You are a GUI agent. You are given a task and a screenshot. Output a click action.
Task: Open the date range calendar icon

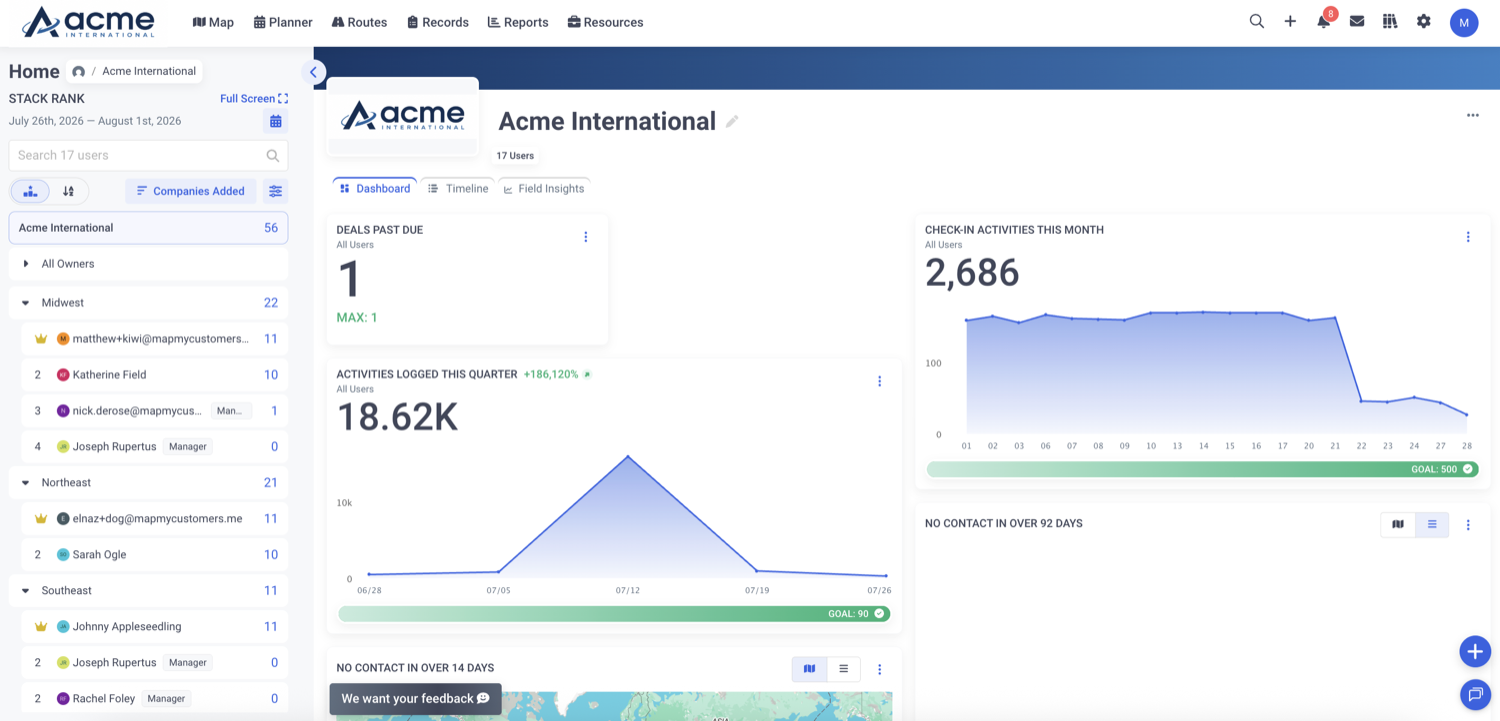(x=276, y=121)
